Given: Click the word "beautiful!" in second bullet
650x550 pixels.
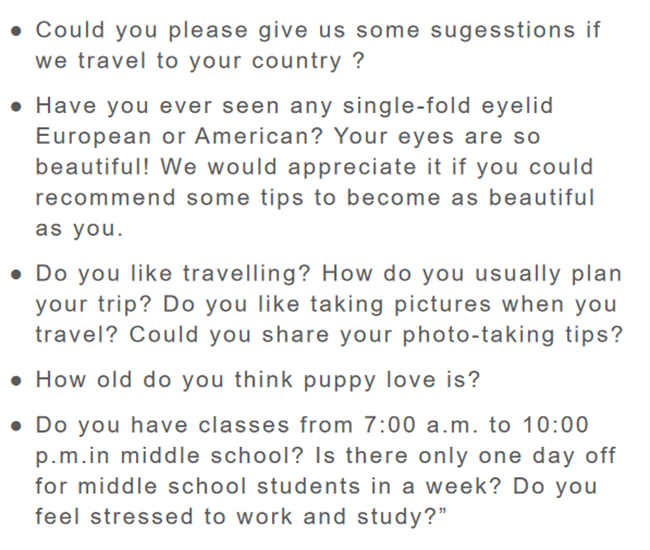Looking at the screenshot, I should 93,167.
